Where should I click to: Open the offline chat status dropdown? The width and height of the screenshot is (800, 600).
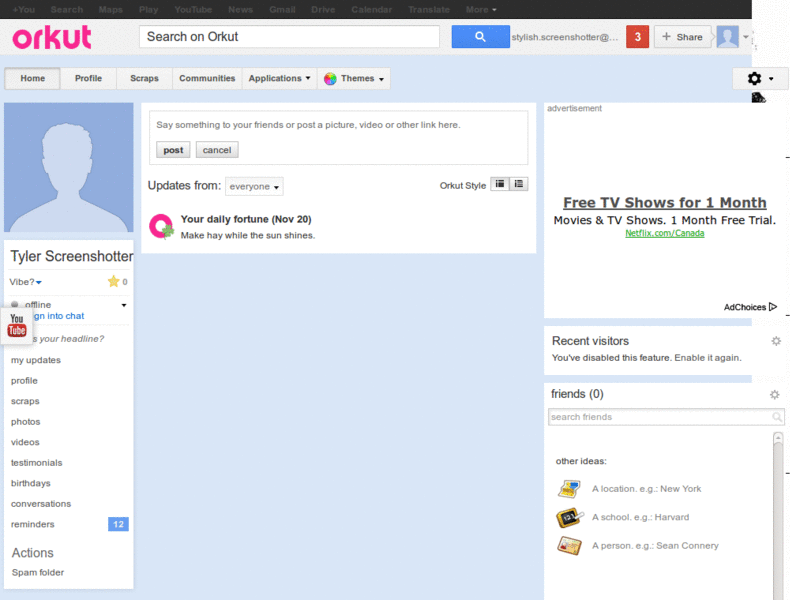tap(123, 305)
